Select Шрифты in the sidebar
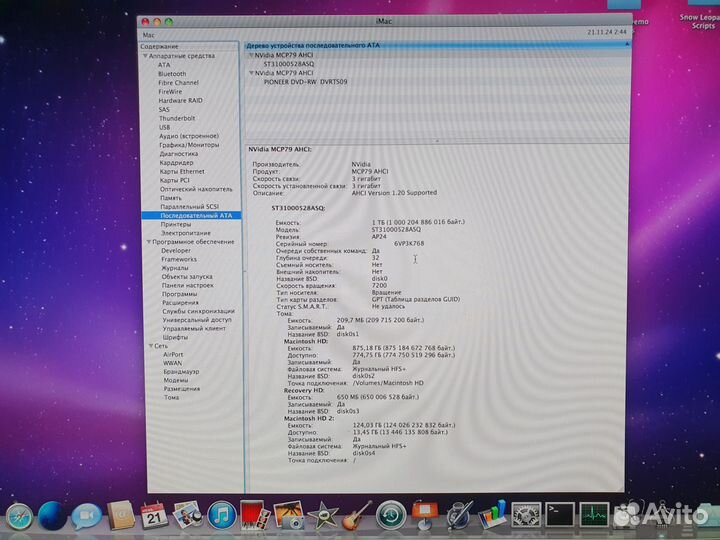720x540 pixels. click(x=175, y=337)
